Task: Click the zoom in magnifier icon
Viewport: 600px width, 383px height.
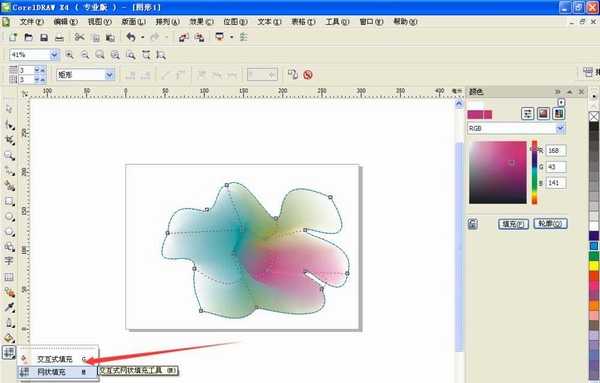Action: 69,55
